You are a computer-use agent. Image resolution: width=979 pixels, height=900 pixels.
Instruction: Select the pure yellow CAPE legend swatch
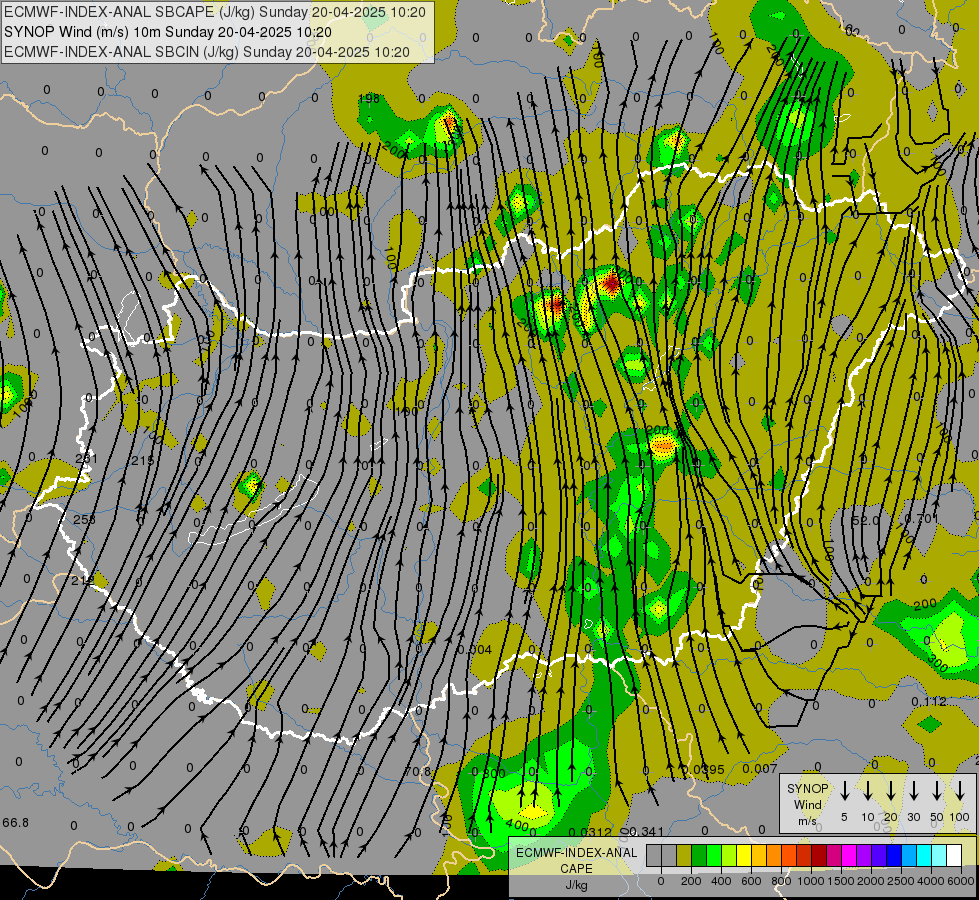[x=744, y=855]
